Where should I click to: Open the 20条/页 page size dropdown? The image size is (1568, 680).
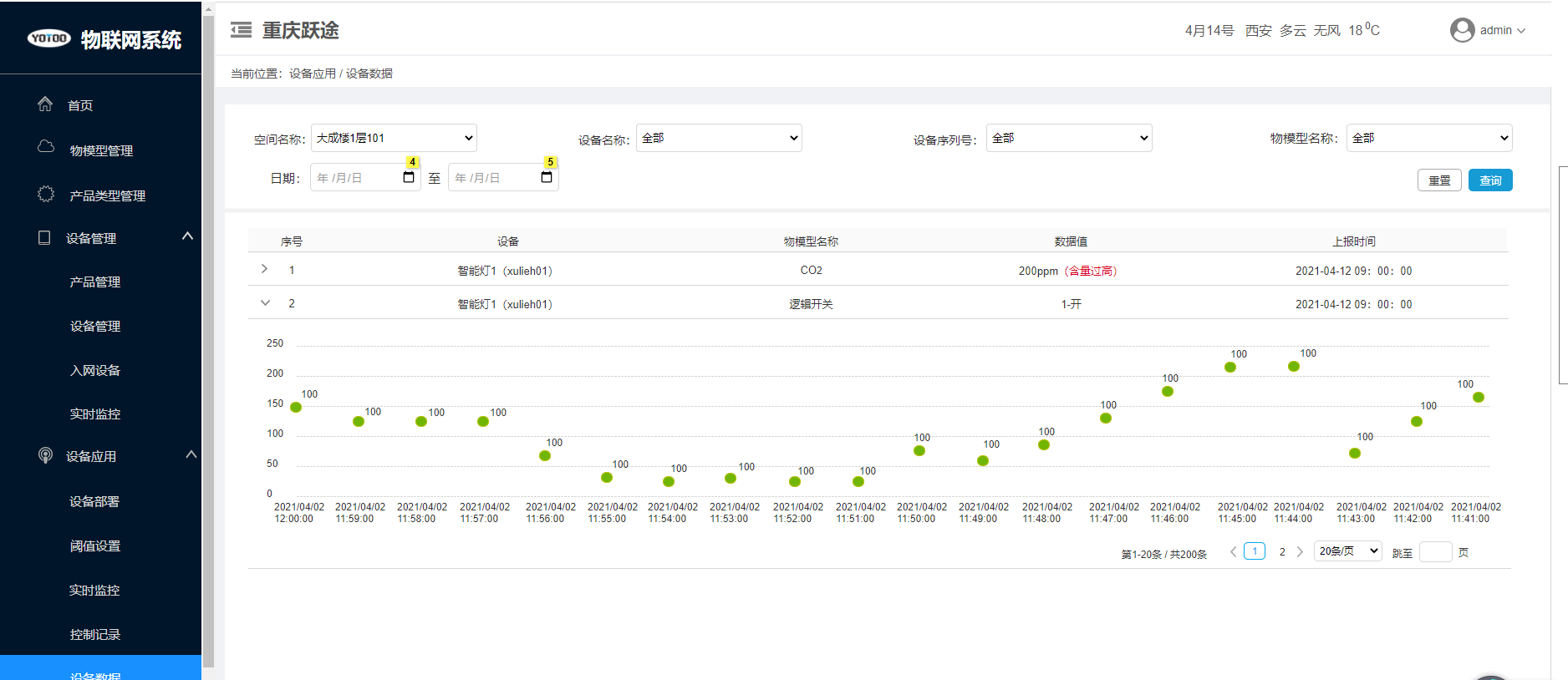click(x=1347, y=551)
